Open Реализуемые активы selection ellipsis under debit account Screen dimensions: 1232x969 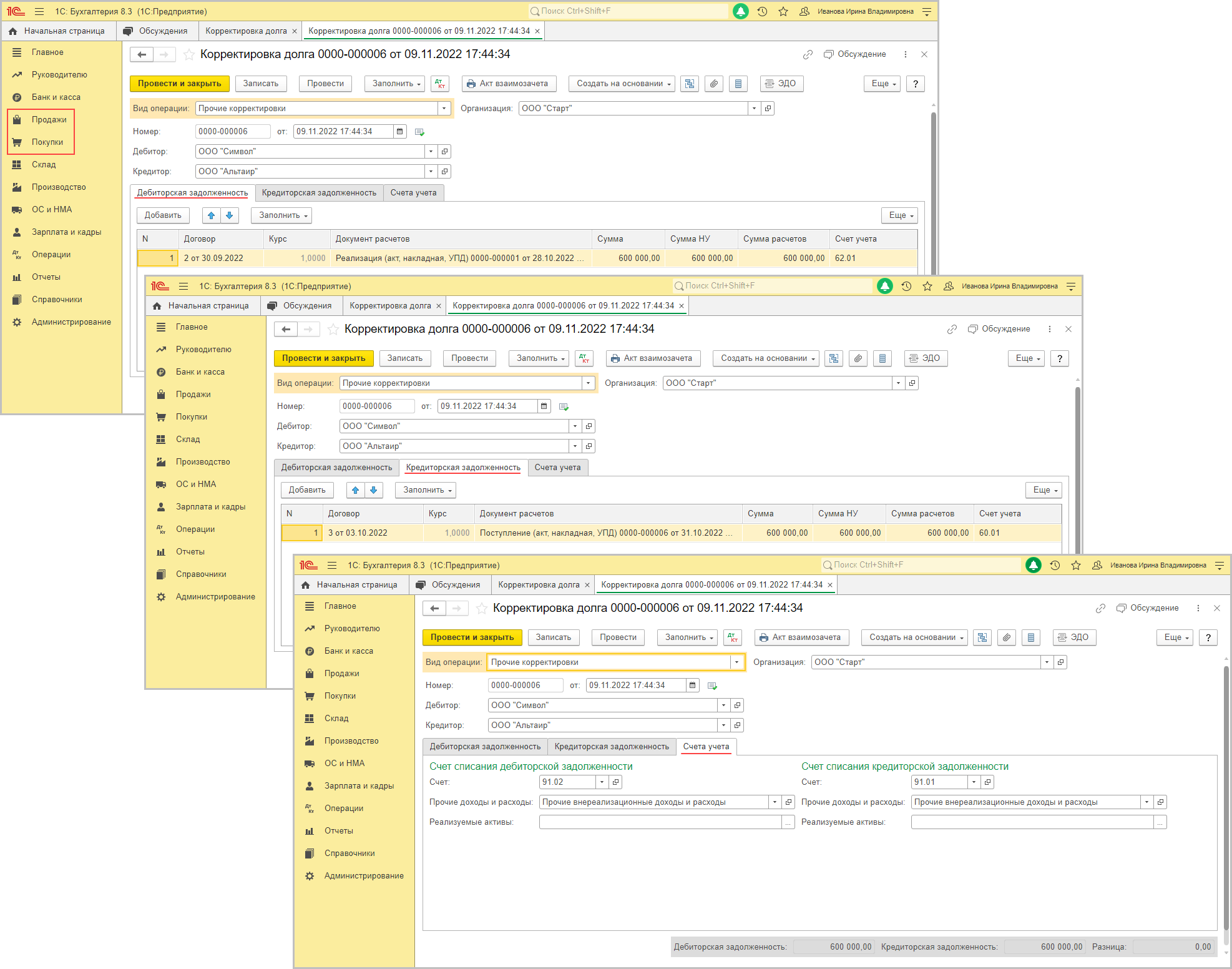788,822
